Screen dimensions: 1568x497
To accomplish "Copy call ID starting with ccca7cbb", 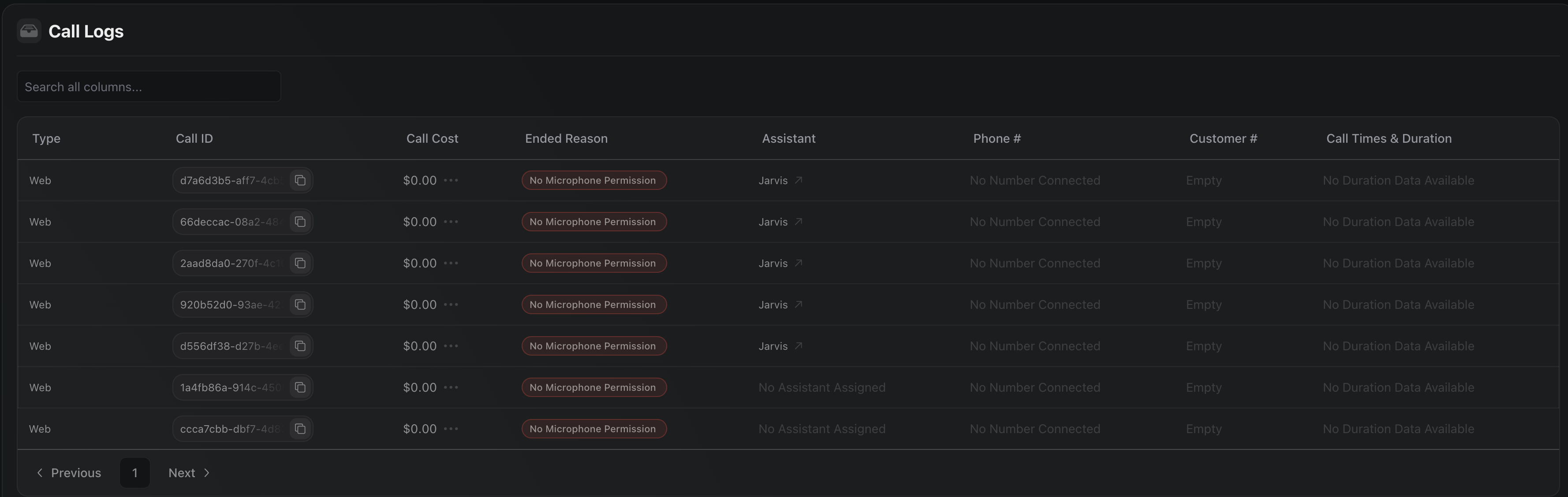I will (x=300, y=428).
